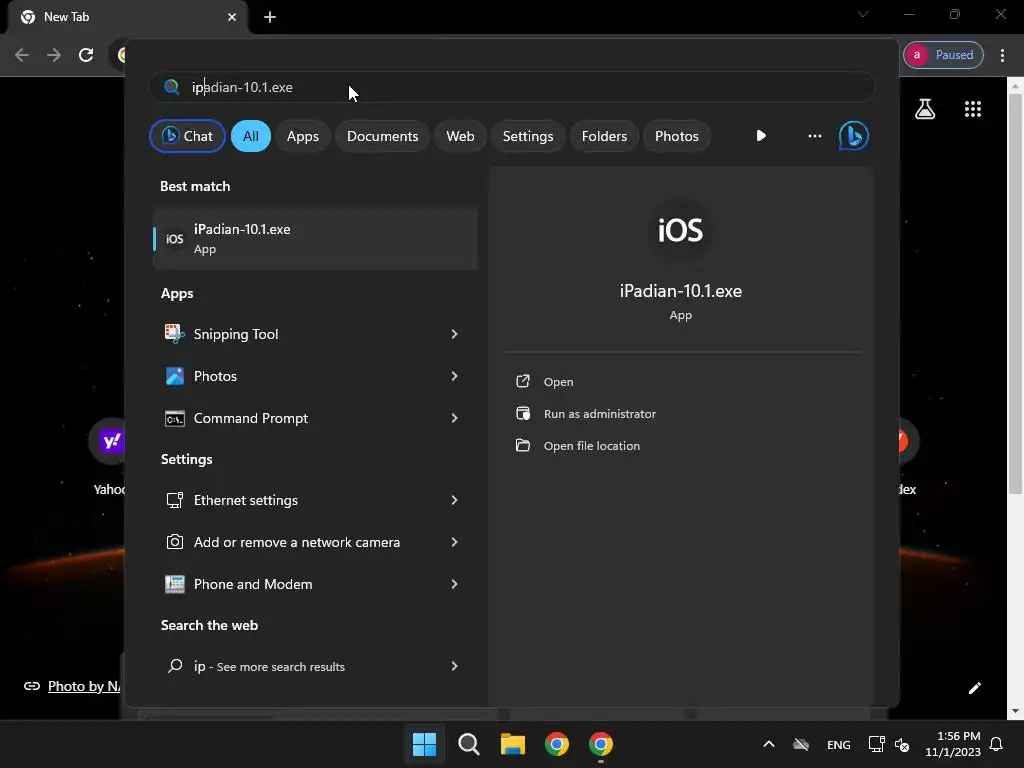Show hidden tray icons chevron
Screen dimensions: 1024x768
769,744
